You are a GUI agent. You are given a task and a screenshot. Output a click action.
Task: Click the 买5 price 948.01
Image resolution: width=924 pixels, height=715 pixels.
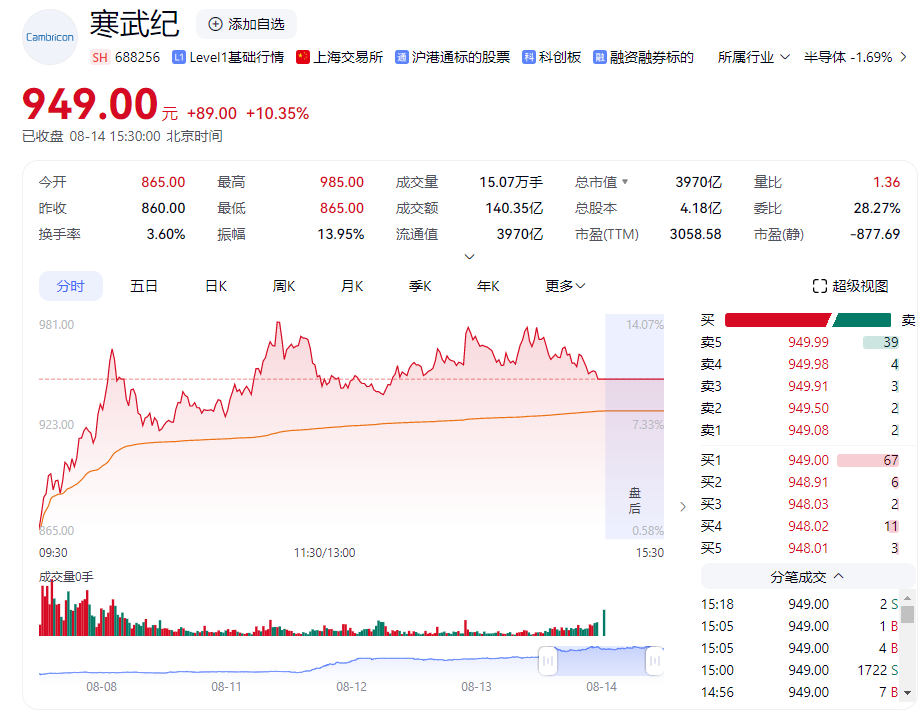coord(808,548)
